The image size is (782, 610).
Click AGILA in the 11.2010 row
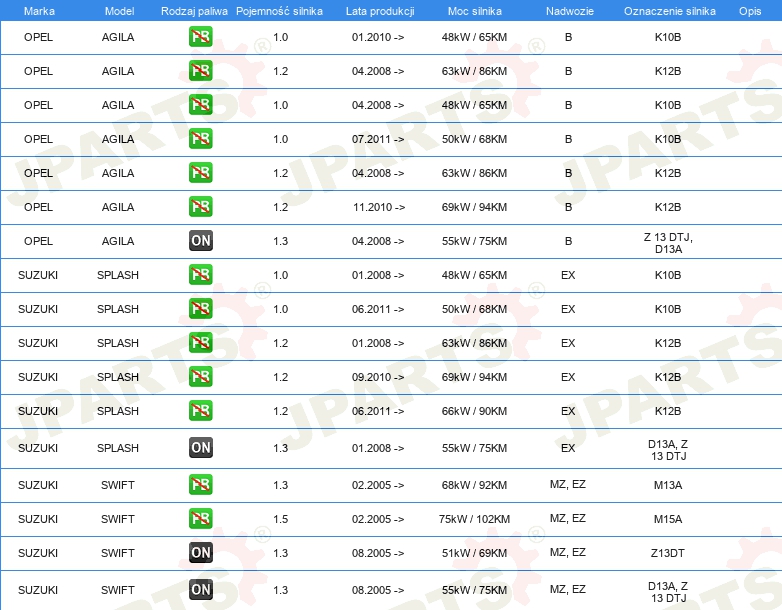pos(118,207)
